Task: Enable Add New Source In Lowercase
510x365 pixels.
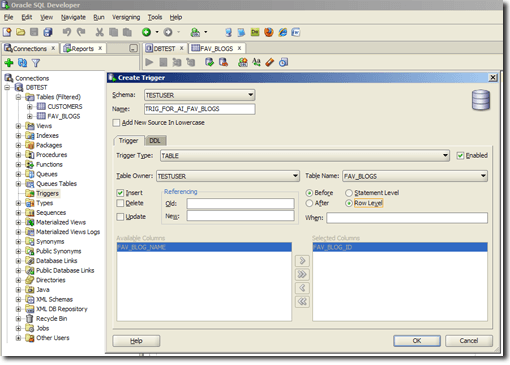Action: tap(116, 123)
